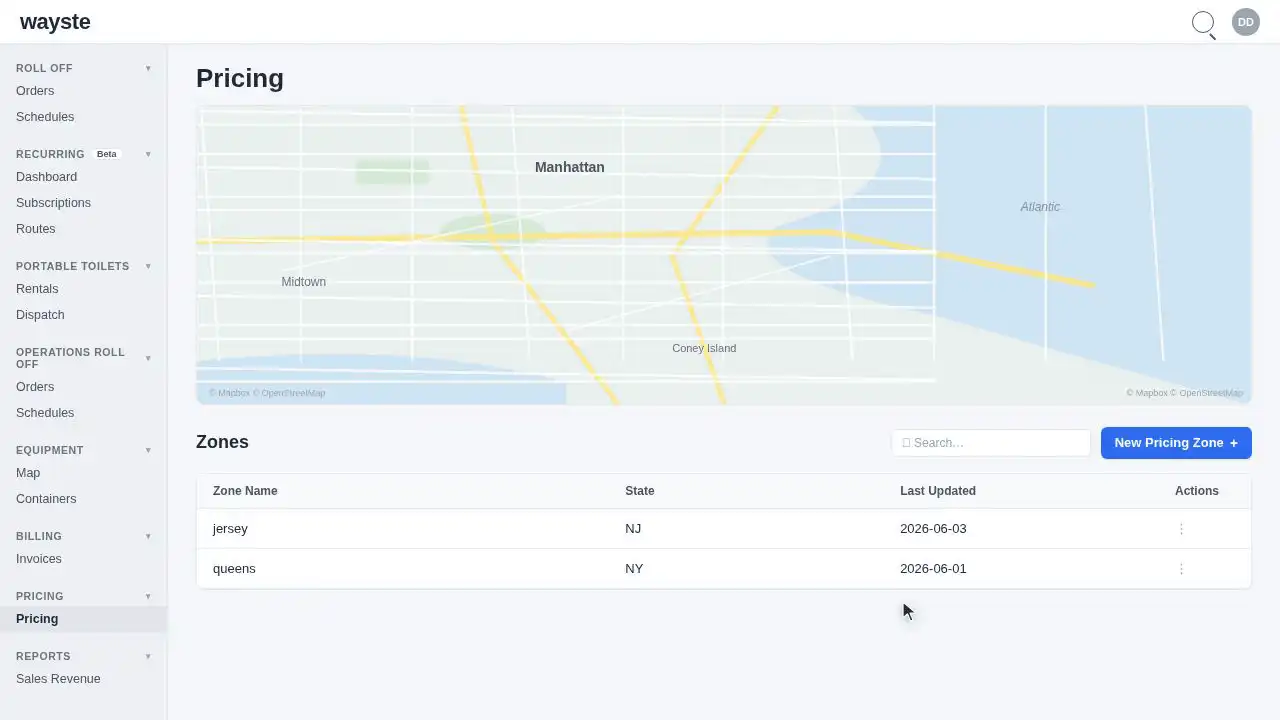Viewport: 1280px width, 720px height.
Task: Select the jersey zone name
Action: (230, 529)
